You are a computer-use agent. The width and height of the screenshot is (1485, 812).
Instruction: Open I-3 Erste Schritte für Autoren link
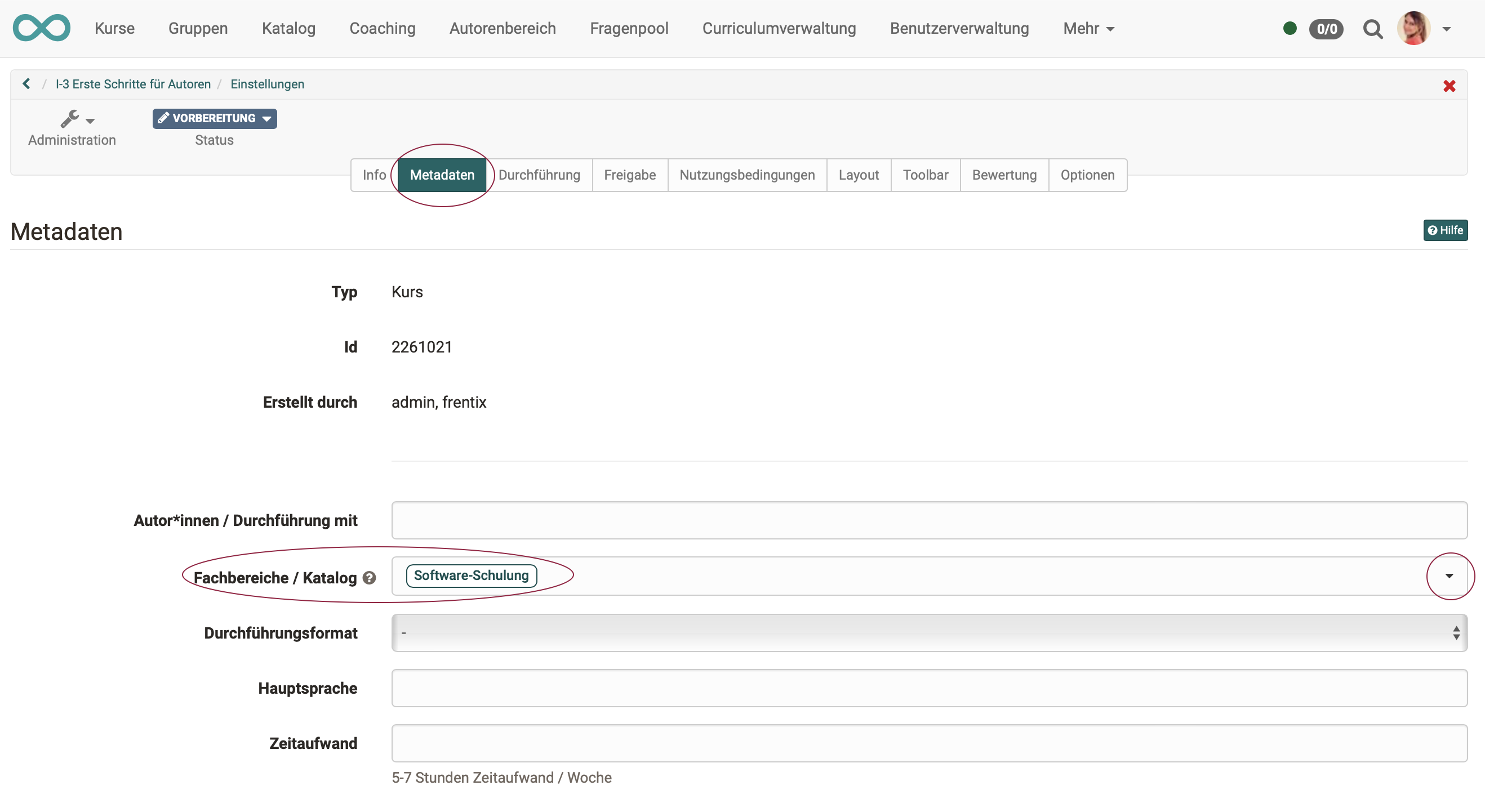point(133,84)
